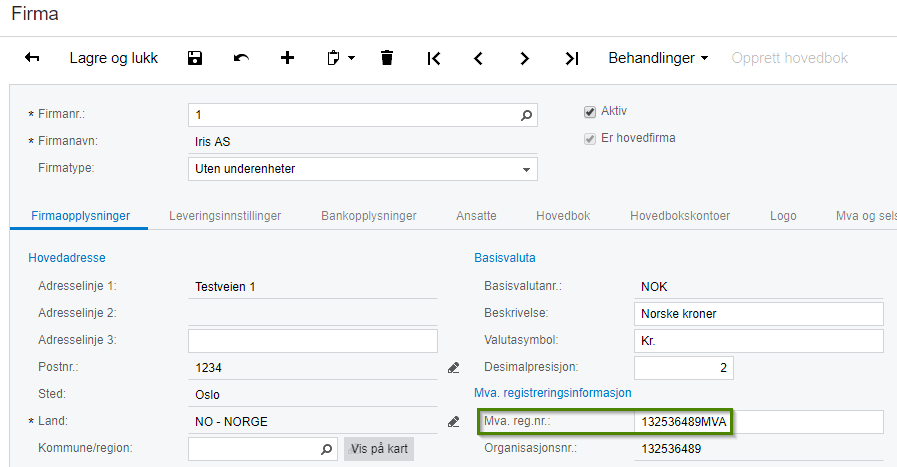The width and height of the screenshot is (897, 467).
Task: Click the Lagre og lukk button
Action: coord(114,58)
